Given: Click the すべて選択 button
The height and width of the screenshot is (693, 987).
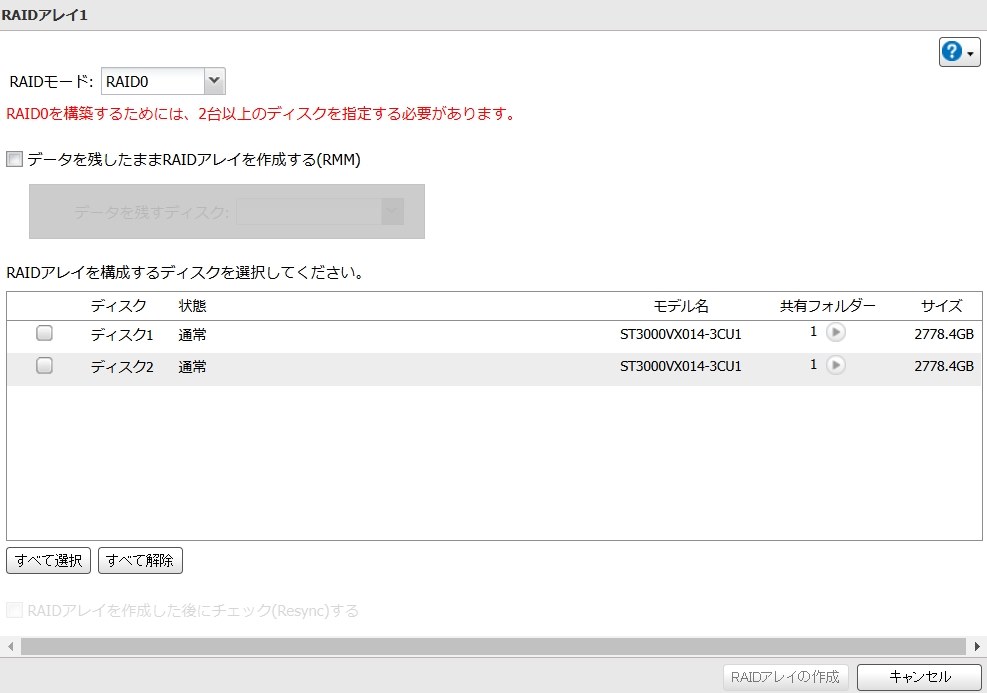Looking at the screenshot, I should 48,560.
